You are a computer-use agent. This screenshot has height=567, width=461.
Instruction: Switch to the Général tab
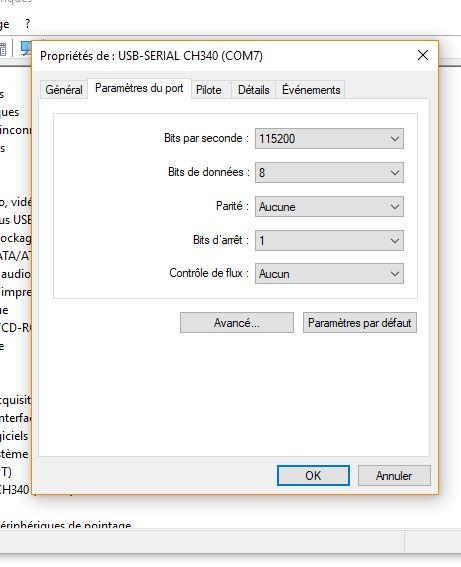(64, 90)
